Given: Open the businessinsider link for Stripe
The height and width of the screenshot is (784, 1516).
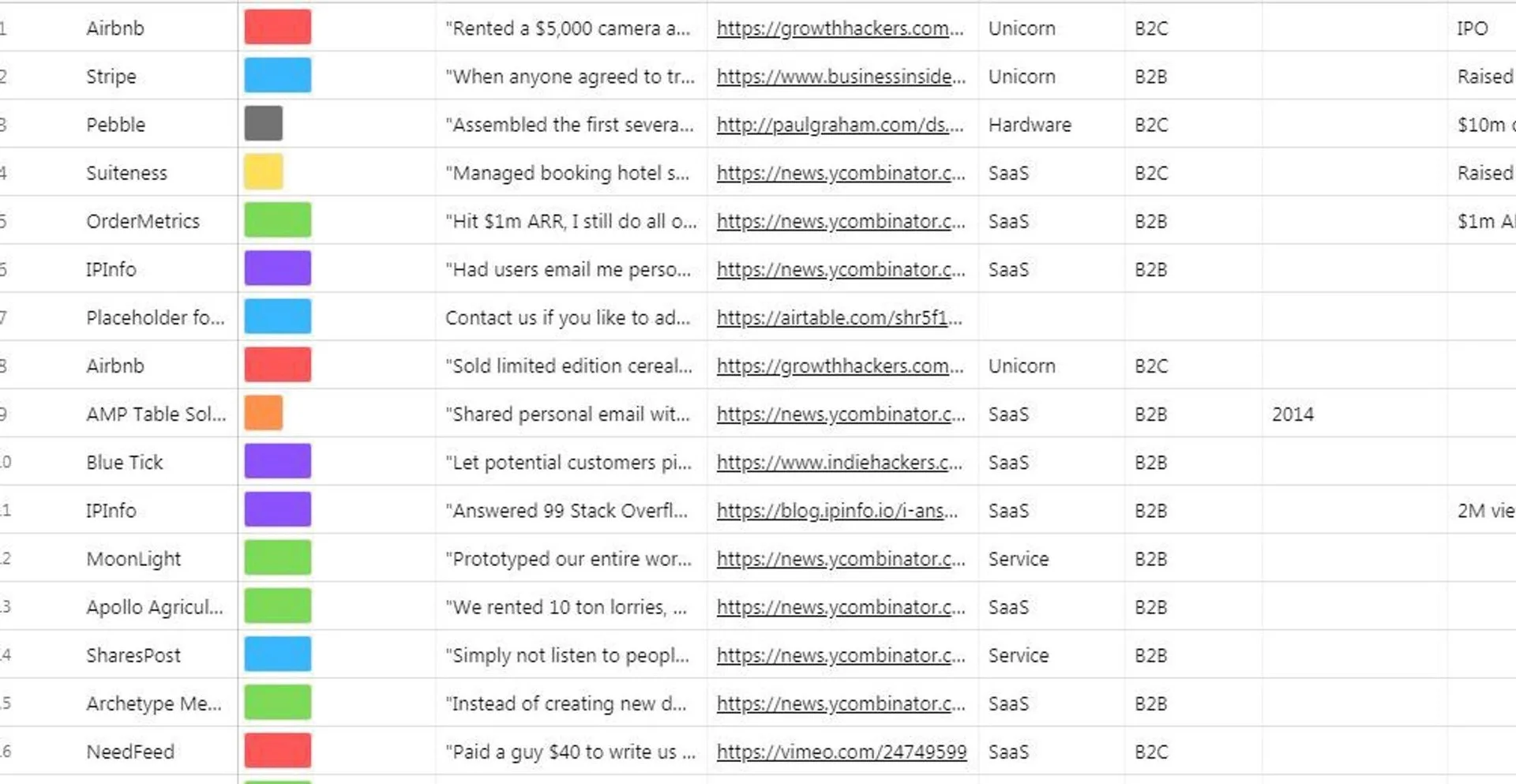Looking at the screenshot, I should (x=841, y=77).
